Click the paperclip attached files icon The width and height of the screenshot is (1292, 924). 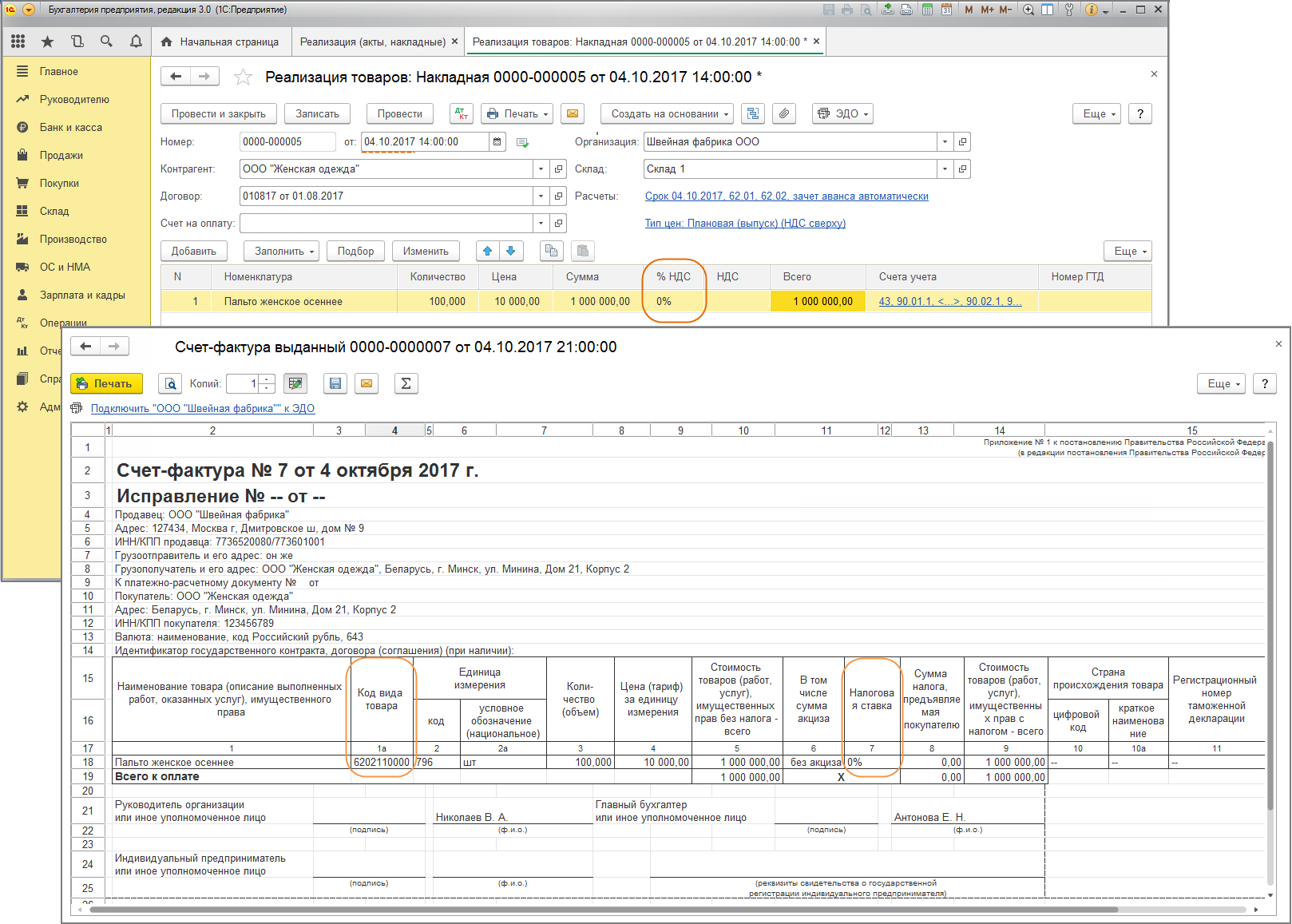pyautogui.click(x=784, y=114)
